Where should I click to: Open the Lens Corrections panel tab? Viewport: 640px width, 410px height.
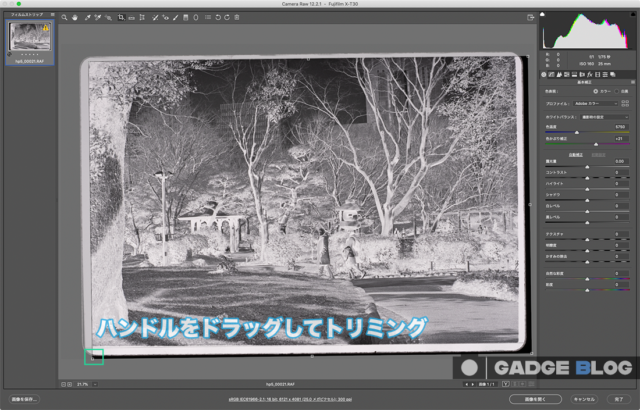pyautogui.click(x=582, y=75)
